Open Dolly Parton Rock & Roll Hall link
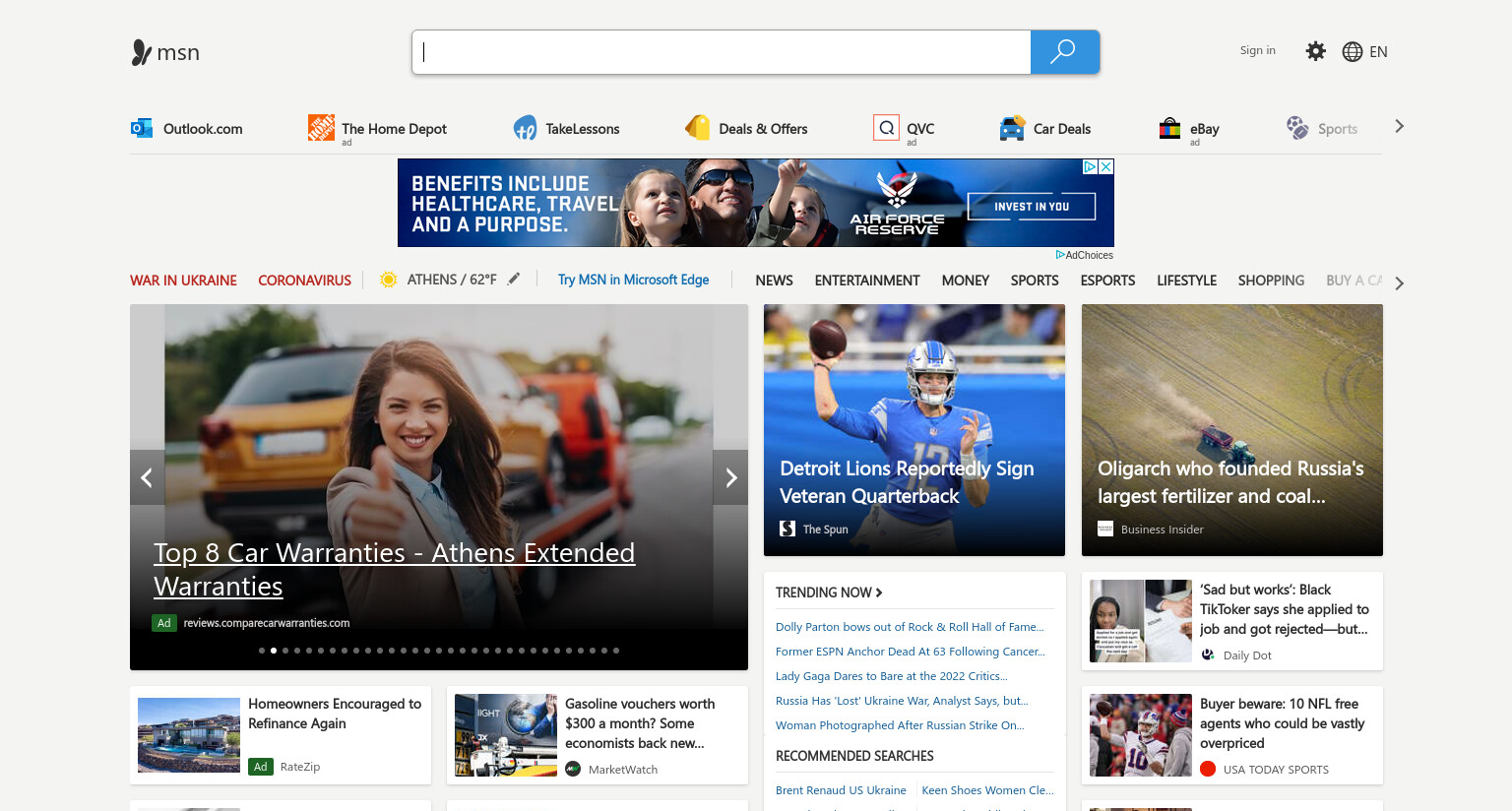 (x=910, y=627)
